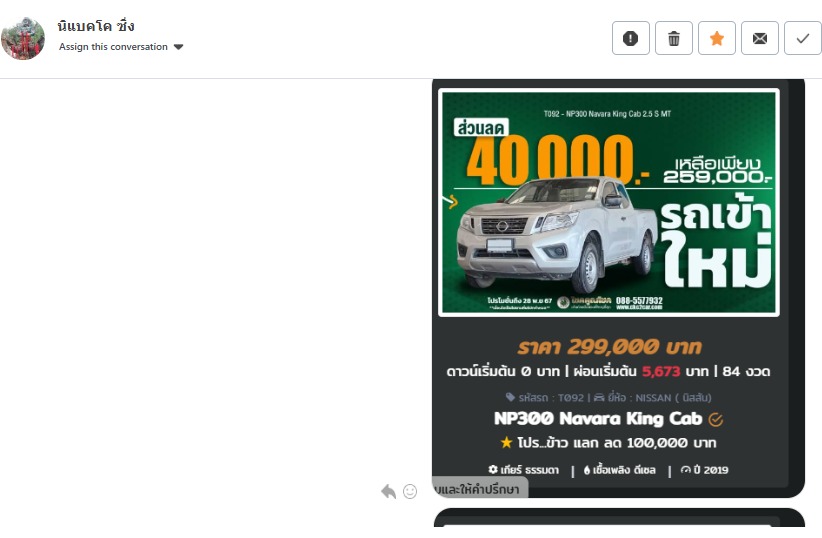This screenshot has width=822, height=538.
Task: Reply to the message with the arrow icon
Action: [388, 491]
